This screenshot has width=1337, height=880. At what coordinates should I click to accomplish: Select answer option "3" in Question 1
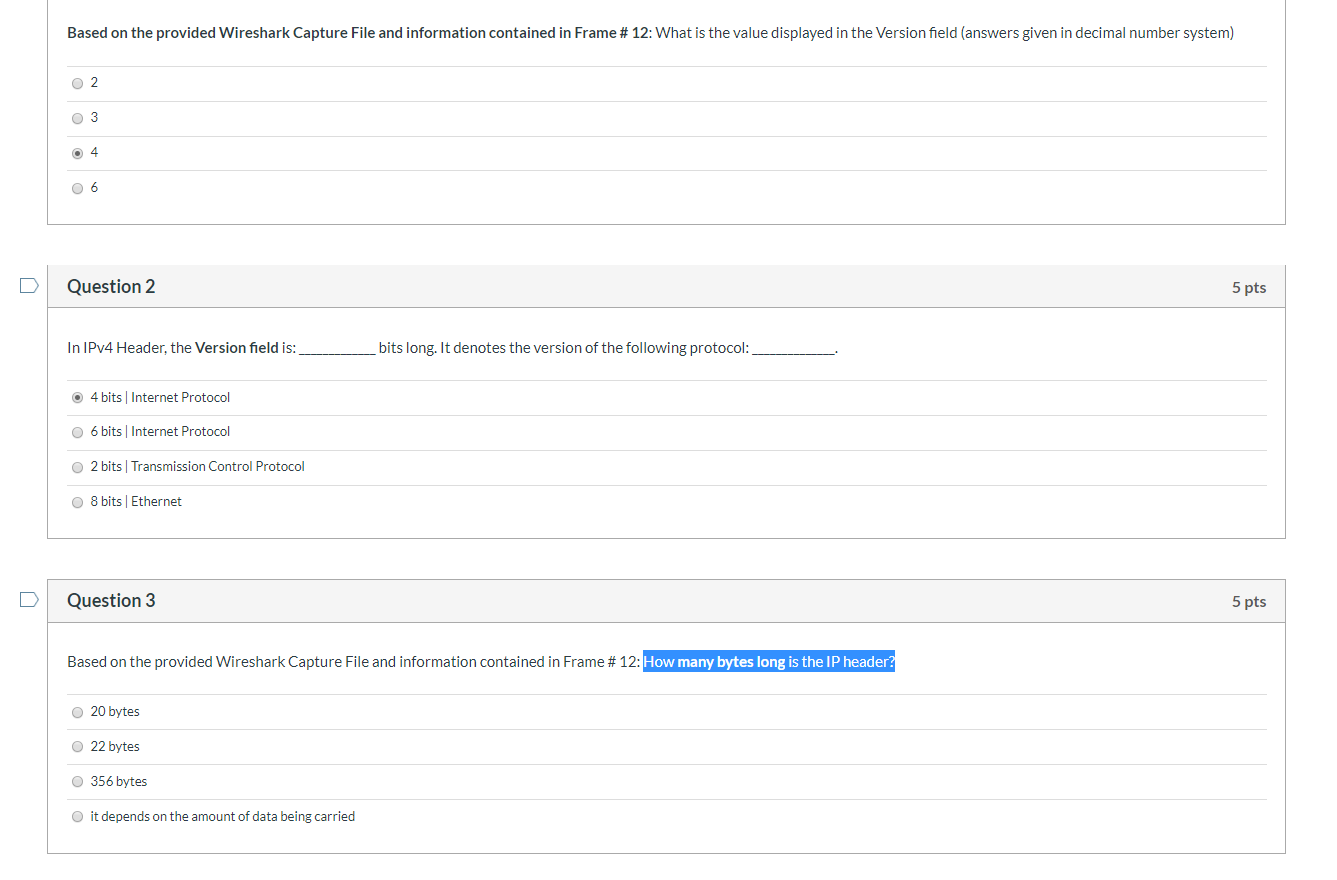(77, 118)
